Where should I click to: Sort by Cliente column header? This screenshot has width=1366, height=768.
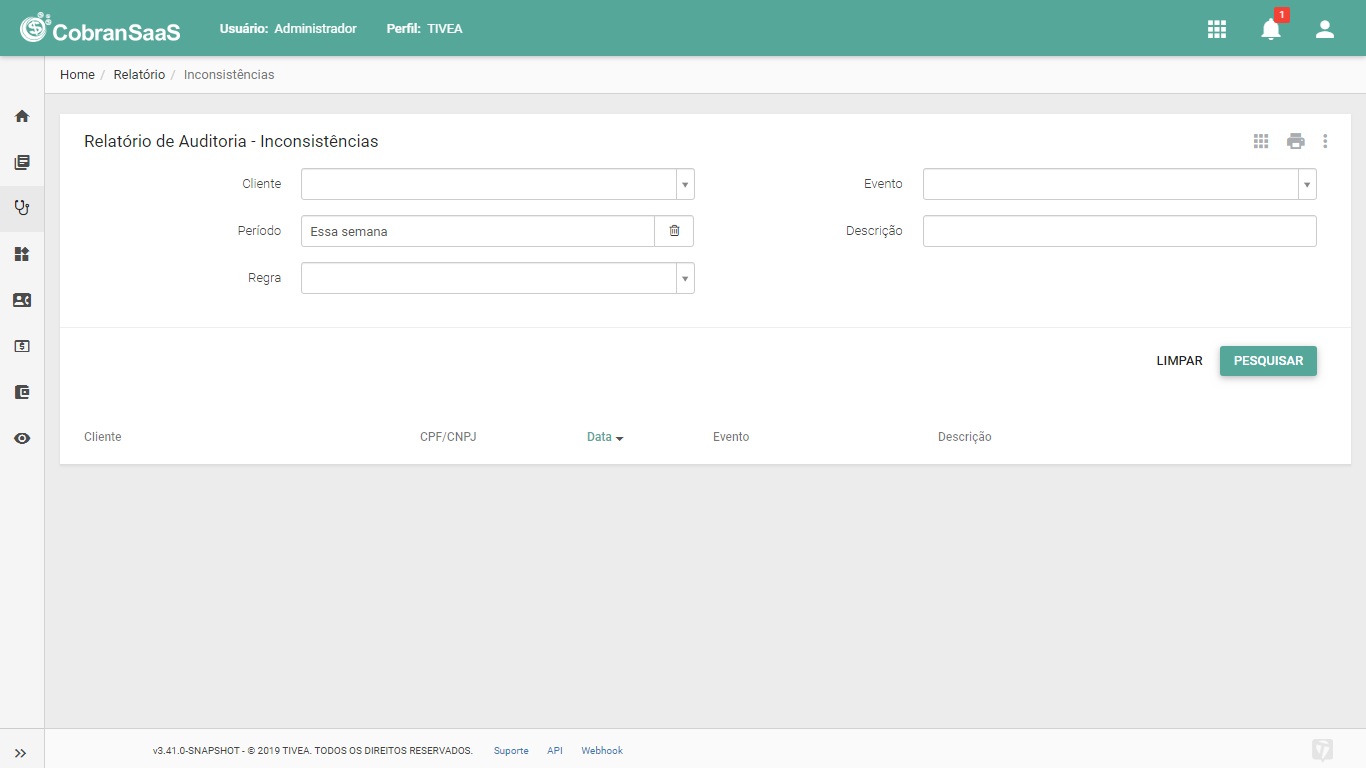click(x=103, y=437)
